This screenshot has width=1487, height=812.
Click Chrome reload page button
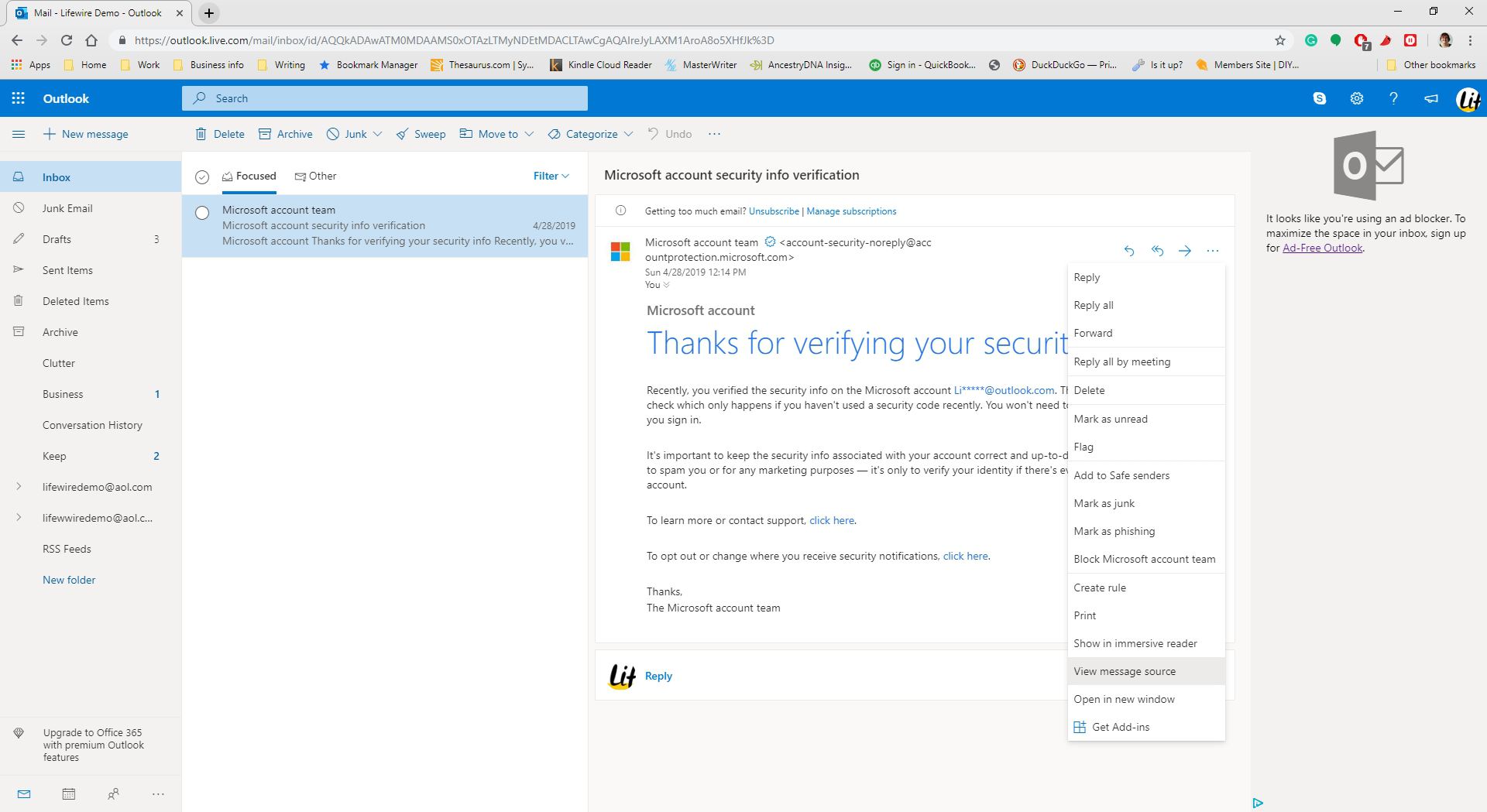67,40
